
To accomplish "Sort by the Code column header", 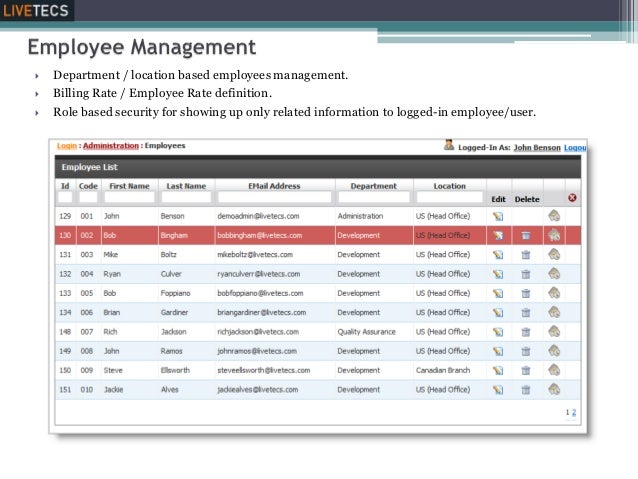I will point(88,186).
